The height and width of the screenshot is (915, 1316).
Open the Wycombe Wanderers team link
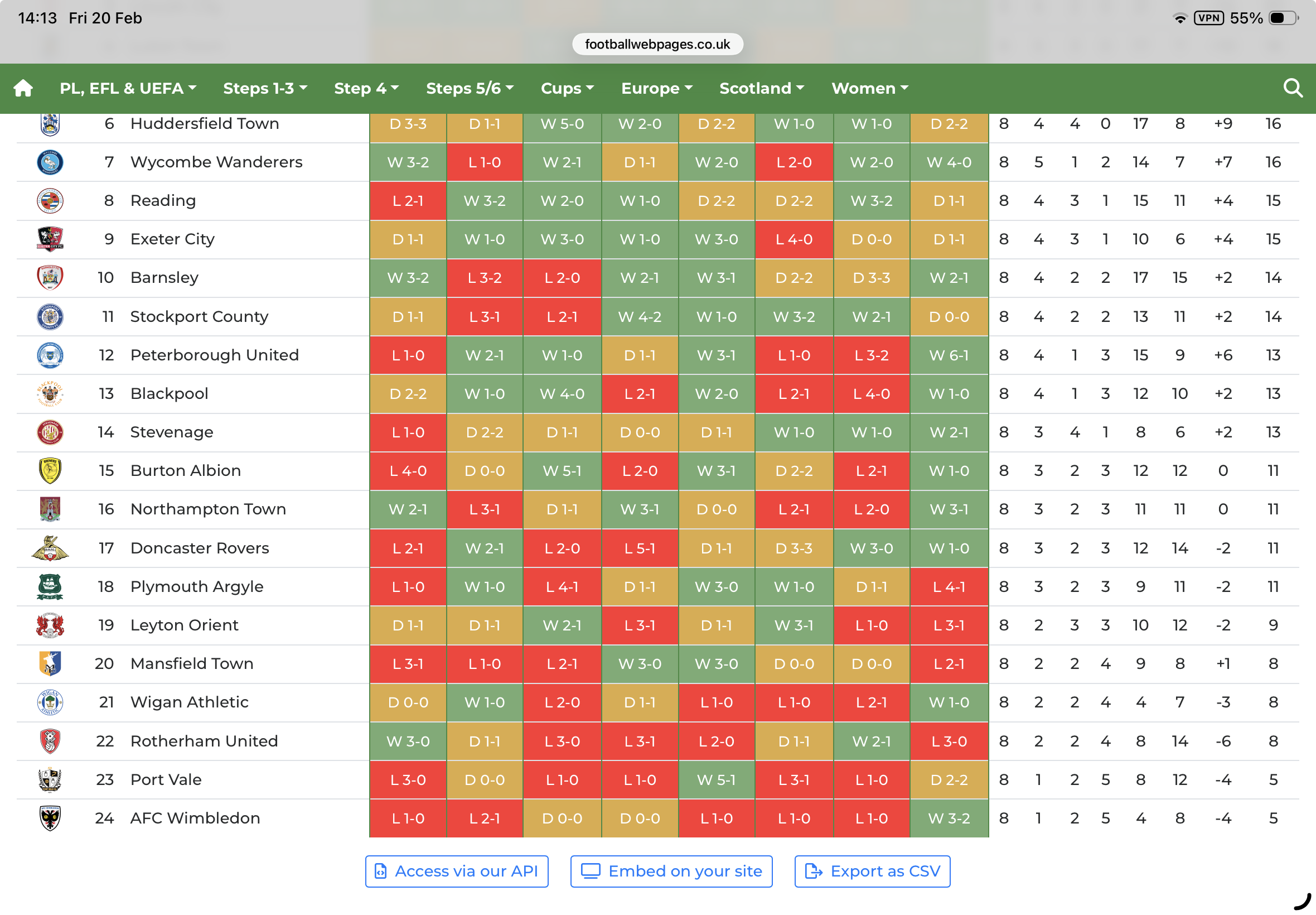tap(216, 162)
